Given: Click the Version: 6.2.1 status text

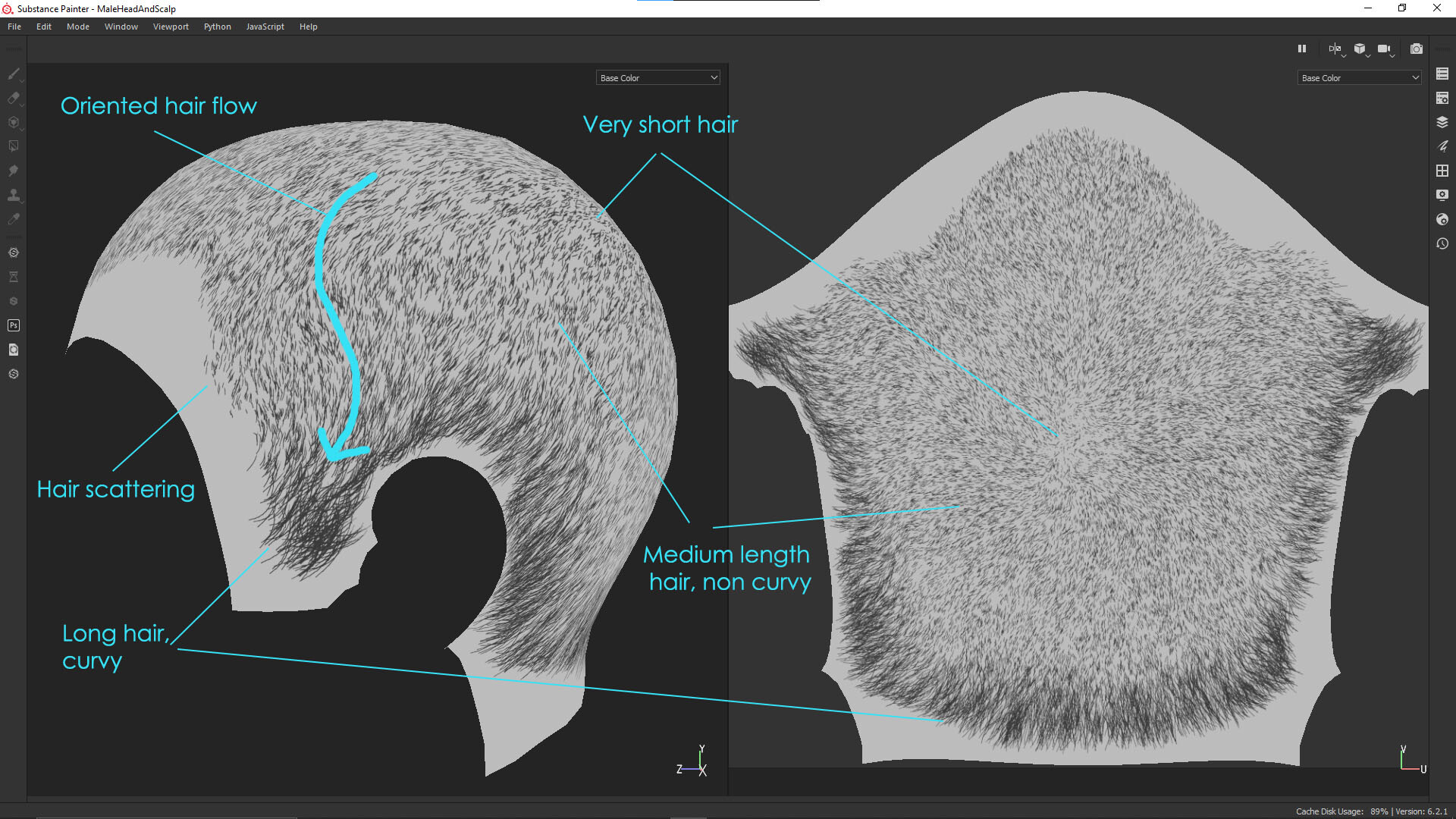Looking at the screenshot, I should click(1421, 811).
